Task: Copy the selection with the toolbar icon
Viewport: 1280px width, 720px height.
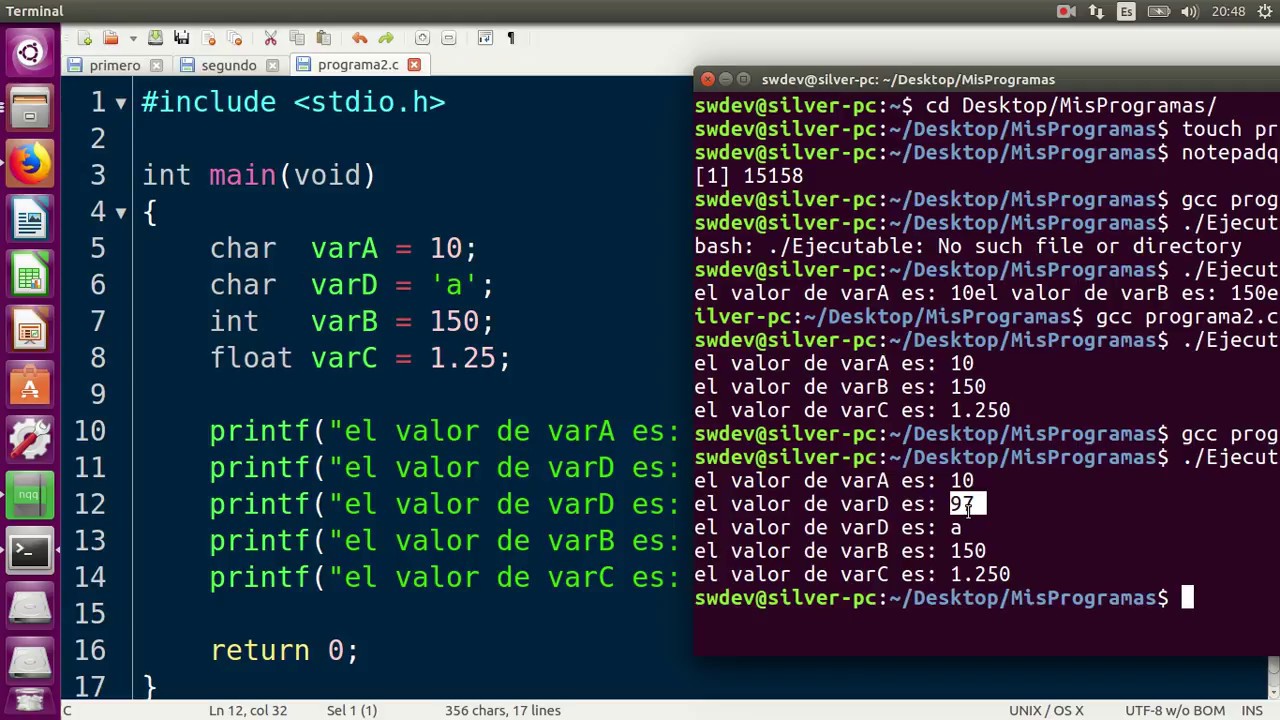Action: tap(297, 38)
